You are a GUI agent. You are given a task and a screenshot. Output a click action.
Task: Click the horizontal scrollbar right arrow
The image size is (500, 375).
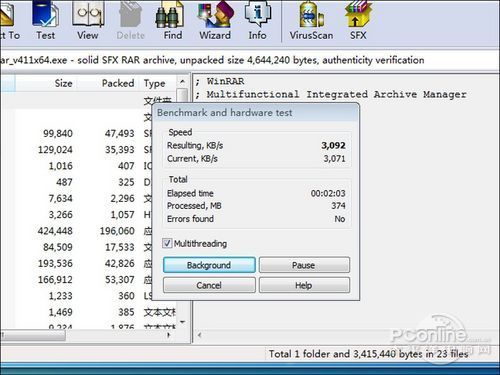169,335
